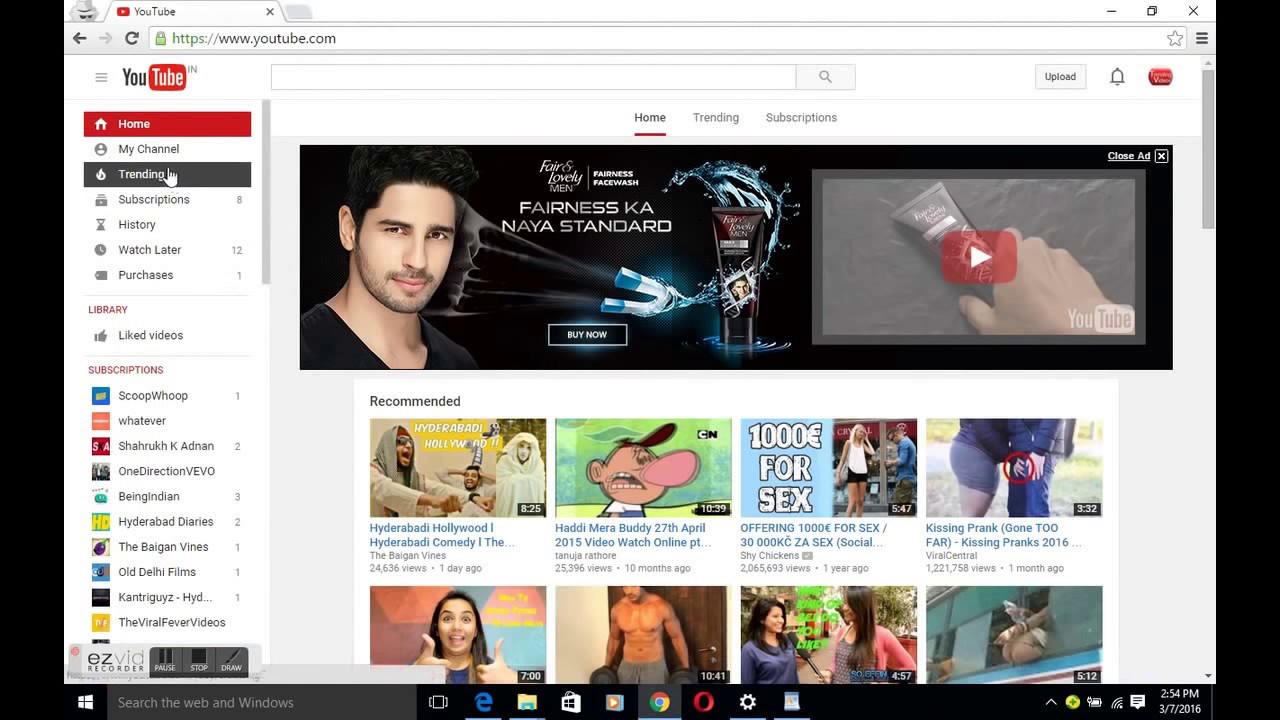Open Hyderabadi Hollywood video title link
1280x720 pixels.
[x=442, y=535]
